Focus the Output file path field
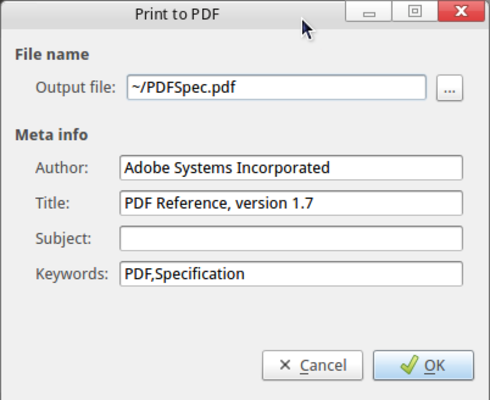The width and height of the screenshot is (490, 400). click(x=276, y=87)
